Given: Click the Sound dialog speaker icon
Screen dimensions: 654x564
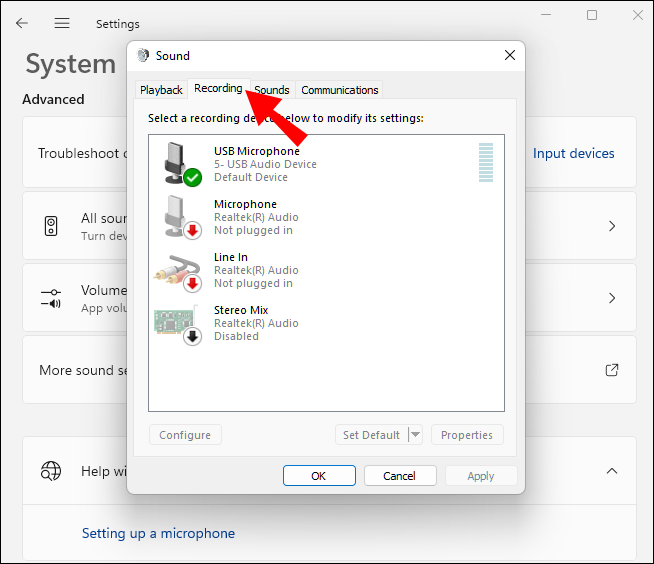Looking at the screenshot, I should (143, 56).
